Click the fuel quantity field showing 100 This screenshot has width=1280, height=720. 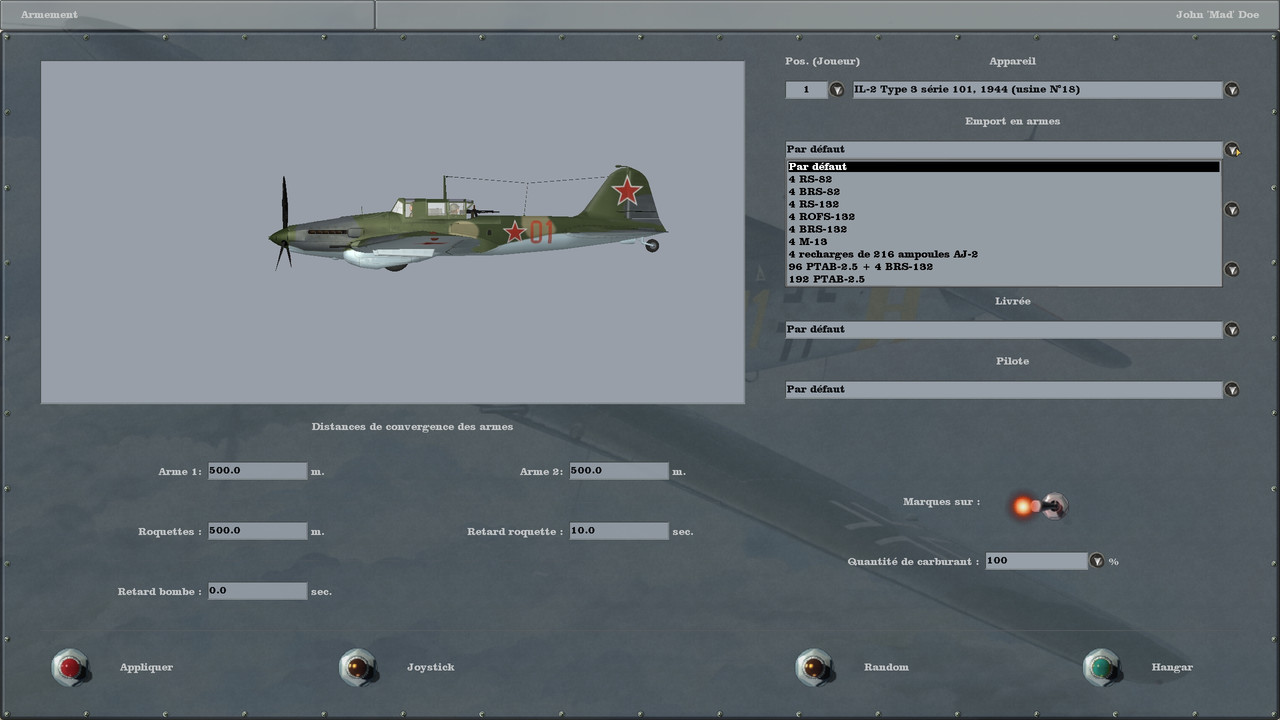click(x=1036, y=561)
